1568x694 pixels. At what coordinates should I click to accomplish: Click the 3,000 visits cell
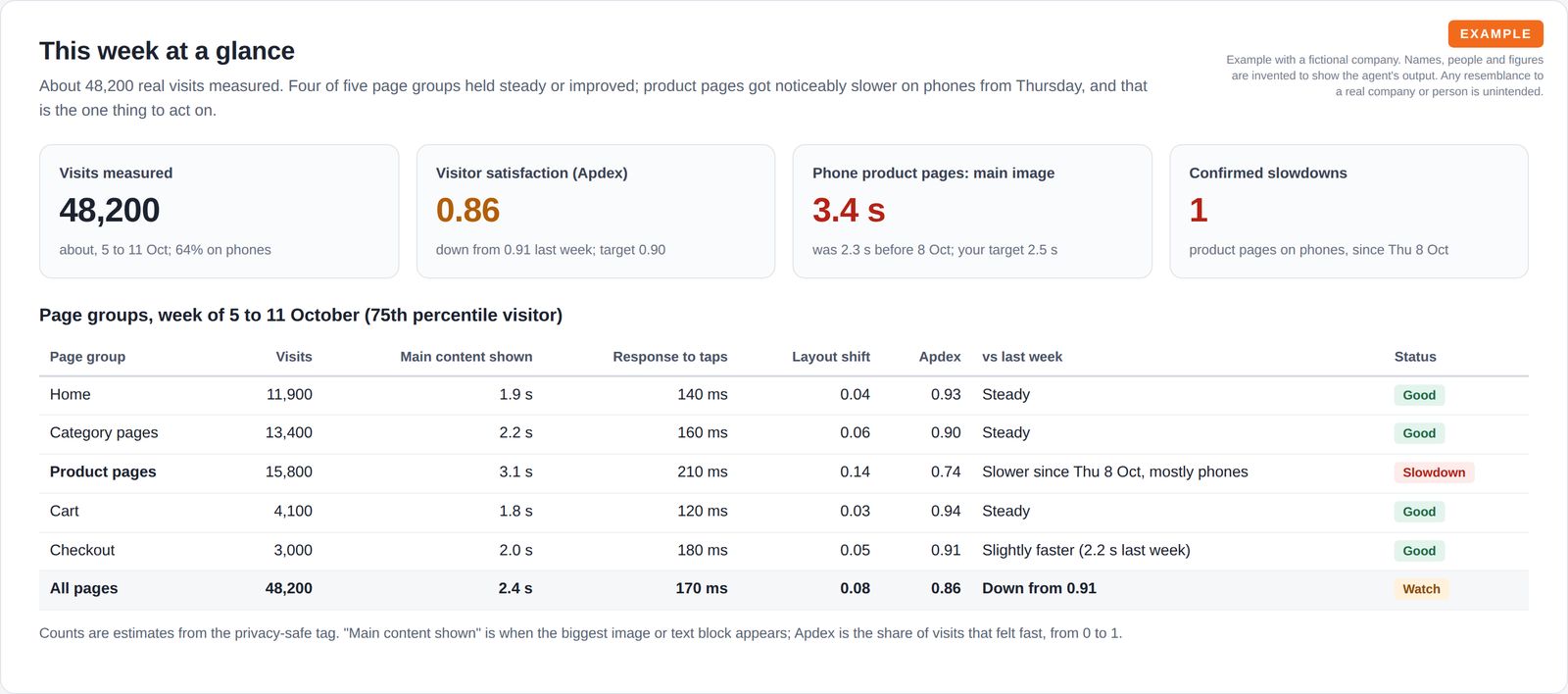pyautogui.click(x=293, y=550)
